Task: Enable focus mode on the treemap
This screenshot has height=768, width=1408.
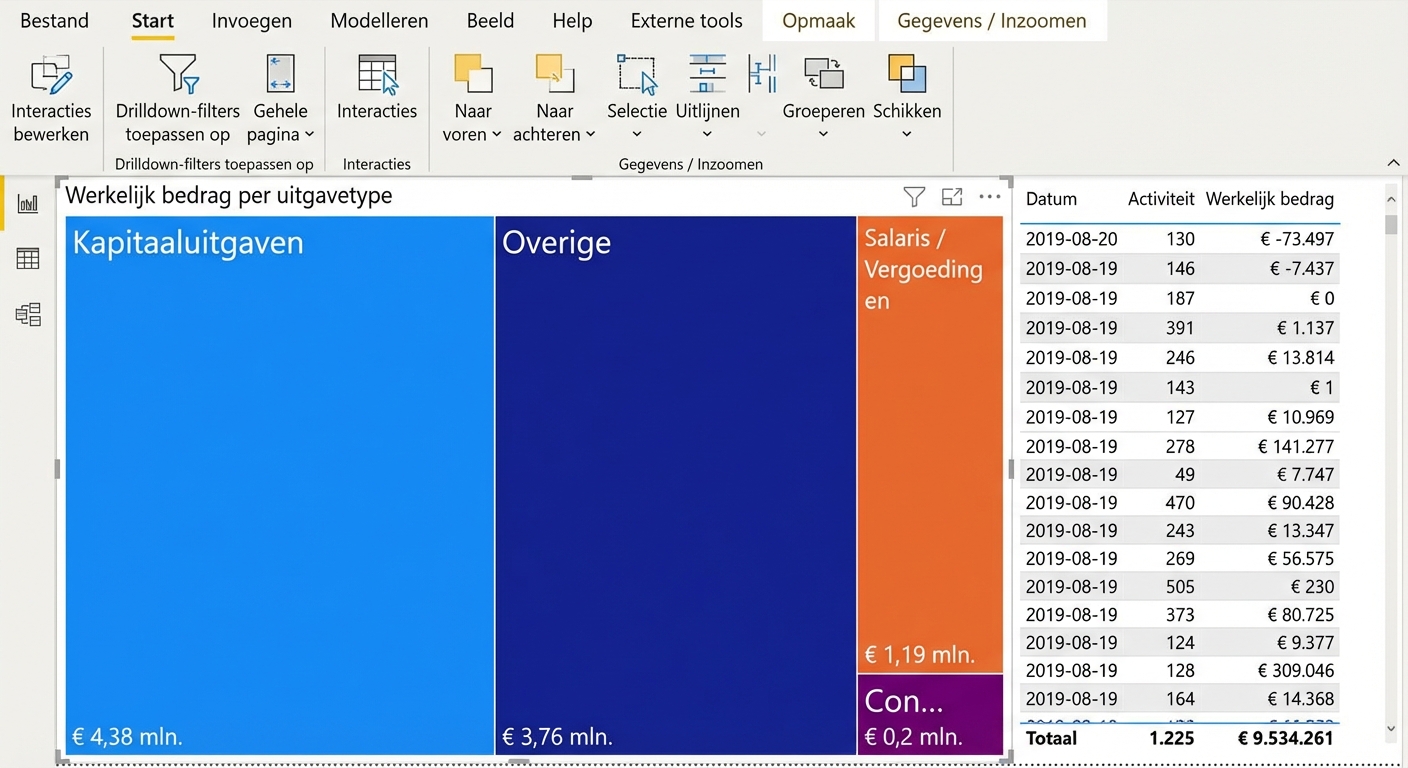Action: [952, 197]
